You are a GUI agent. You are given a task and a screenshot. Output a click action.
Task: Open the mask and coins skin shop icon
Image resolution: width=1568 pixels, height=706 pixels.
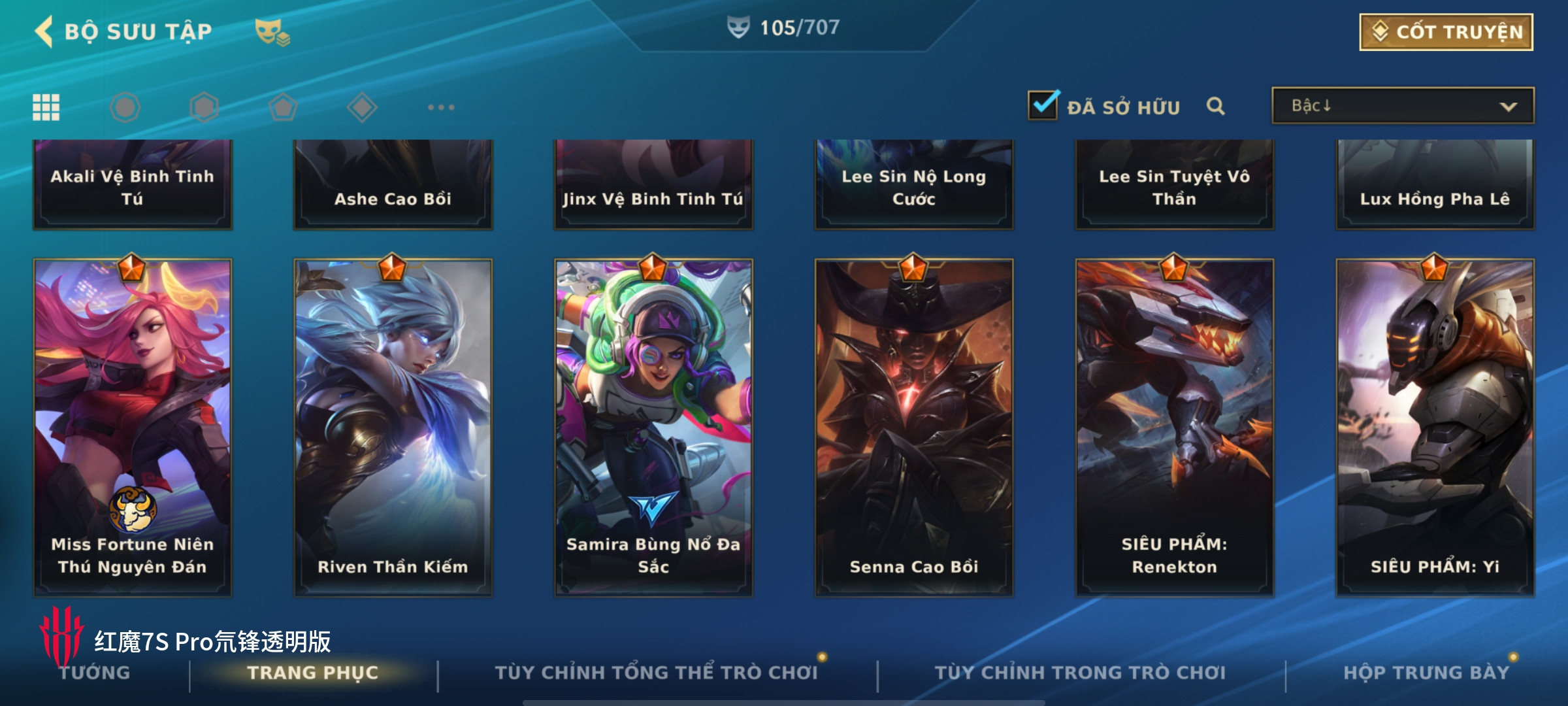[272, 32]
